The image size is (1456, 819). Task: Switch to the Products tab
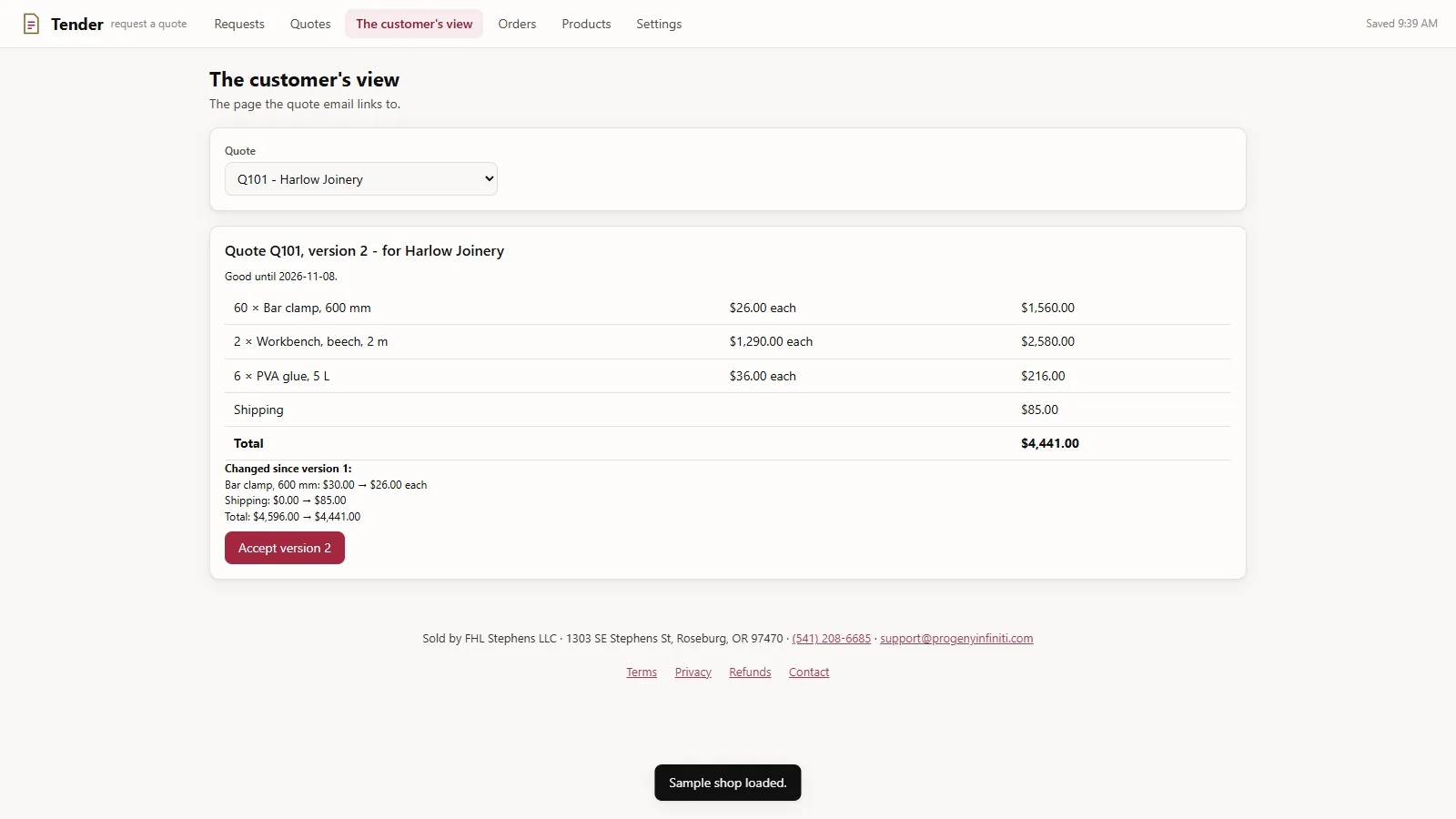pos(586,24)
